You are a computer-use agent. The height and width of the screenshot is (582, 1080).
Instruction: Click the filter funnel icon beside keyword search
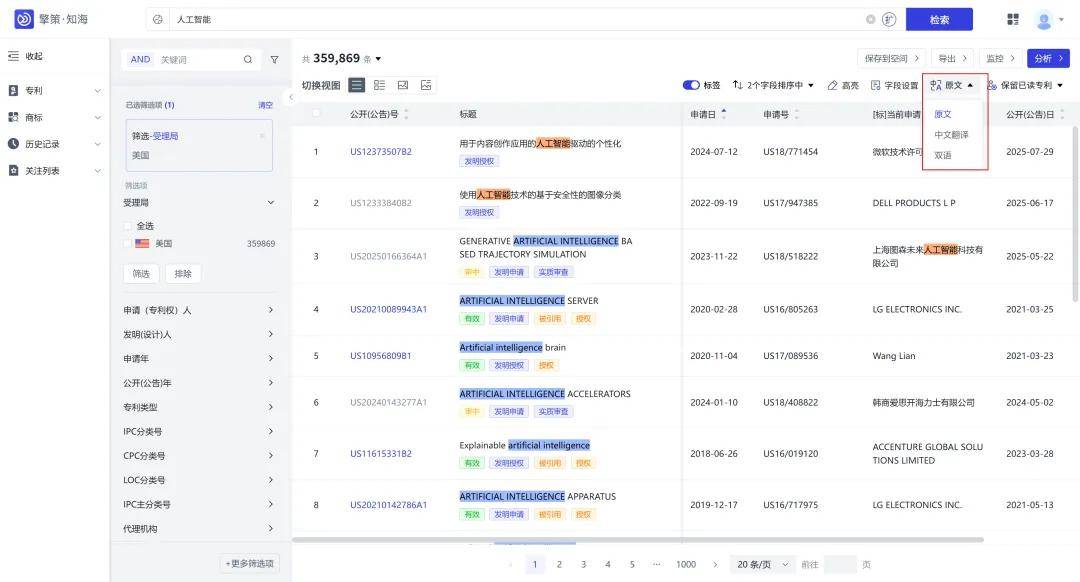[273, 58]
